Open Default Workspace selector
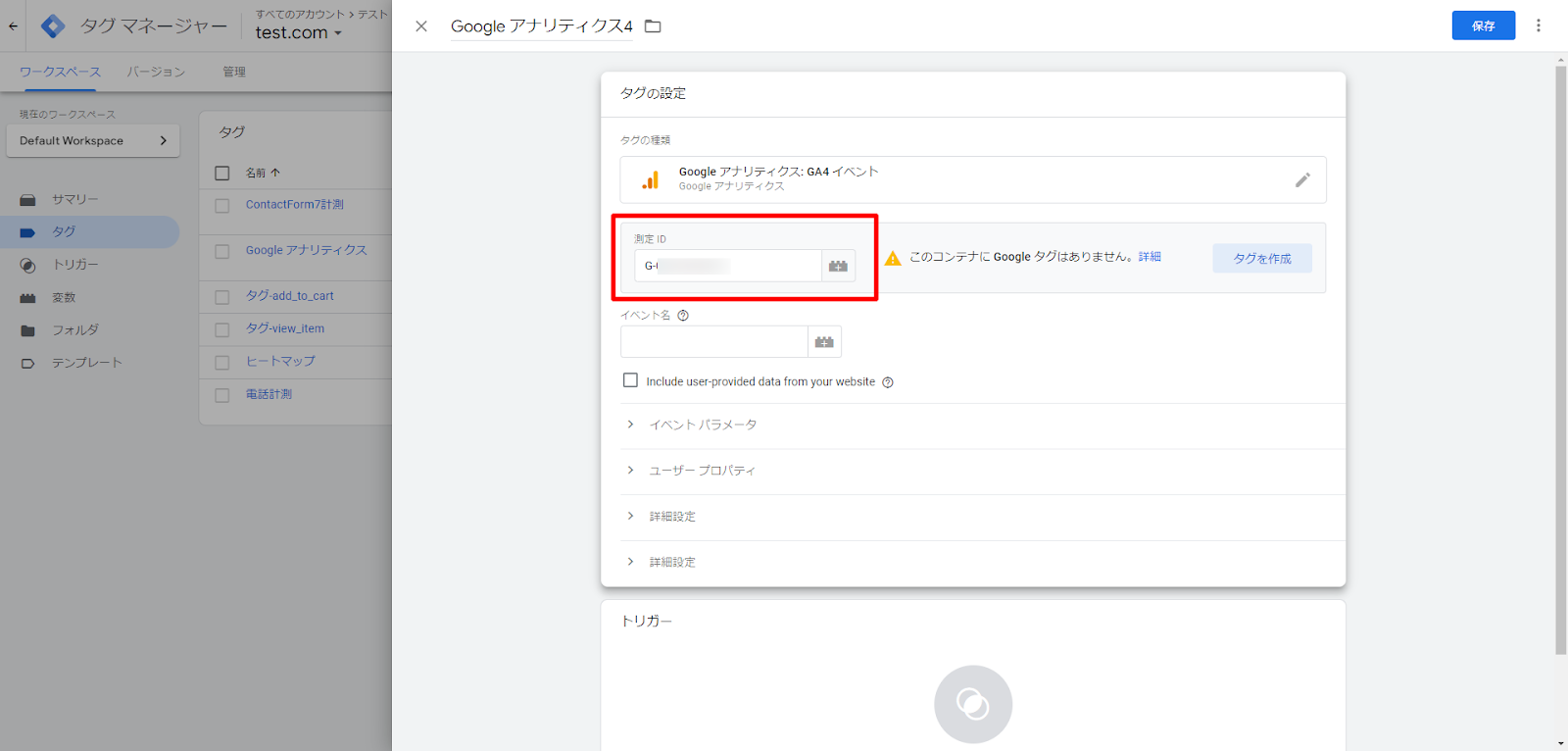Image resolution: width=1568 pixels, height=751 pixels. 93,140
